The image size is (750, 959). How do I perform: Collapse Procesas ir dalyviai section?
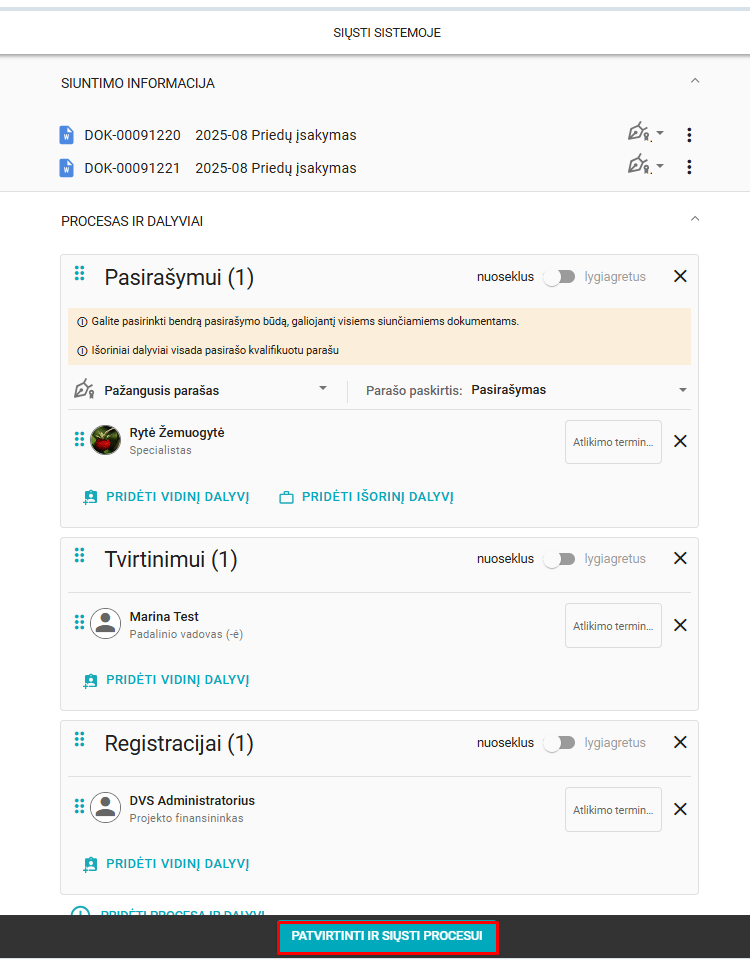[x=695, y=219]
